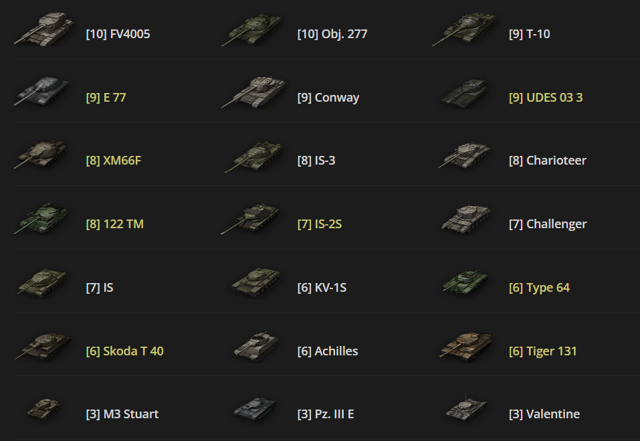Open the [6] Type 64 label
Screen dimensions: 640x441
tap(539, 288)
